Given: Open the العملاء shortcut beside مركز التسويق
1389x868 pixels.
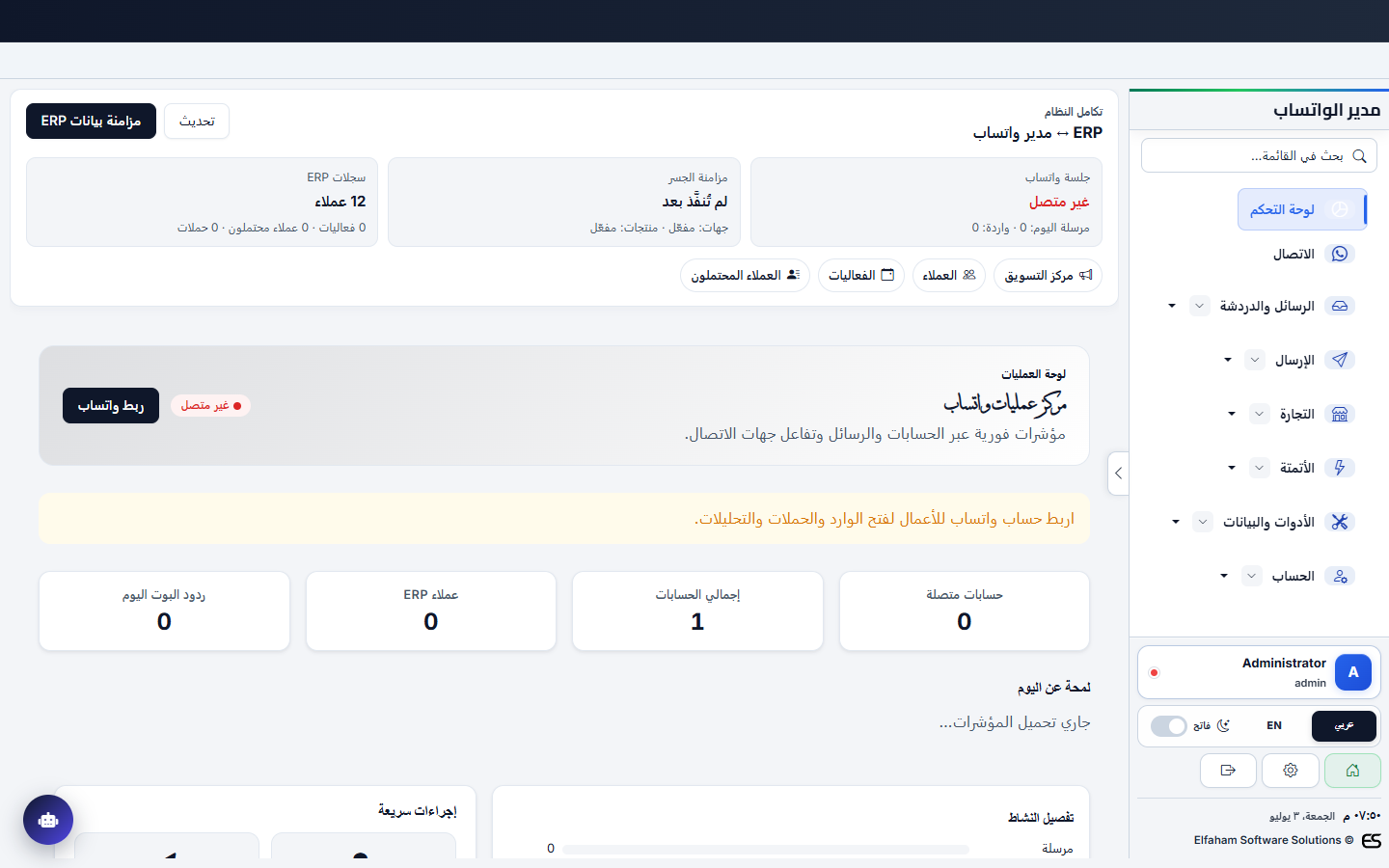Looking at the screenshot, I should tap(949, 275).
